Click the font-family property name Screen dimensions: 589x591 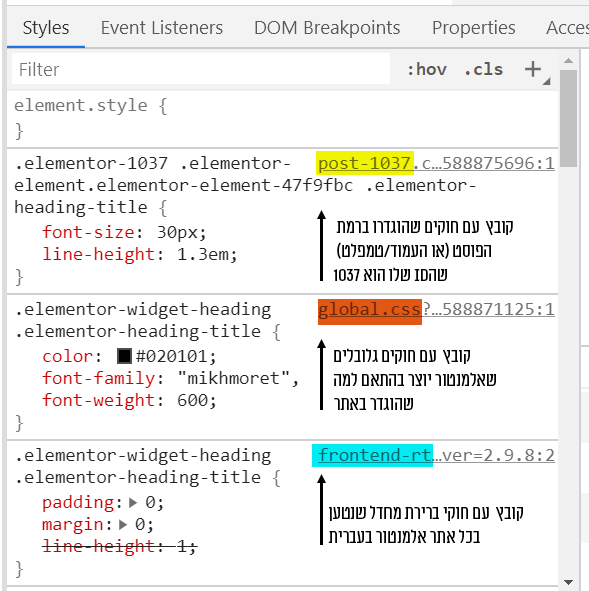point(98,378)
